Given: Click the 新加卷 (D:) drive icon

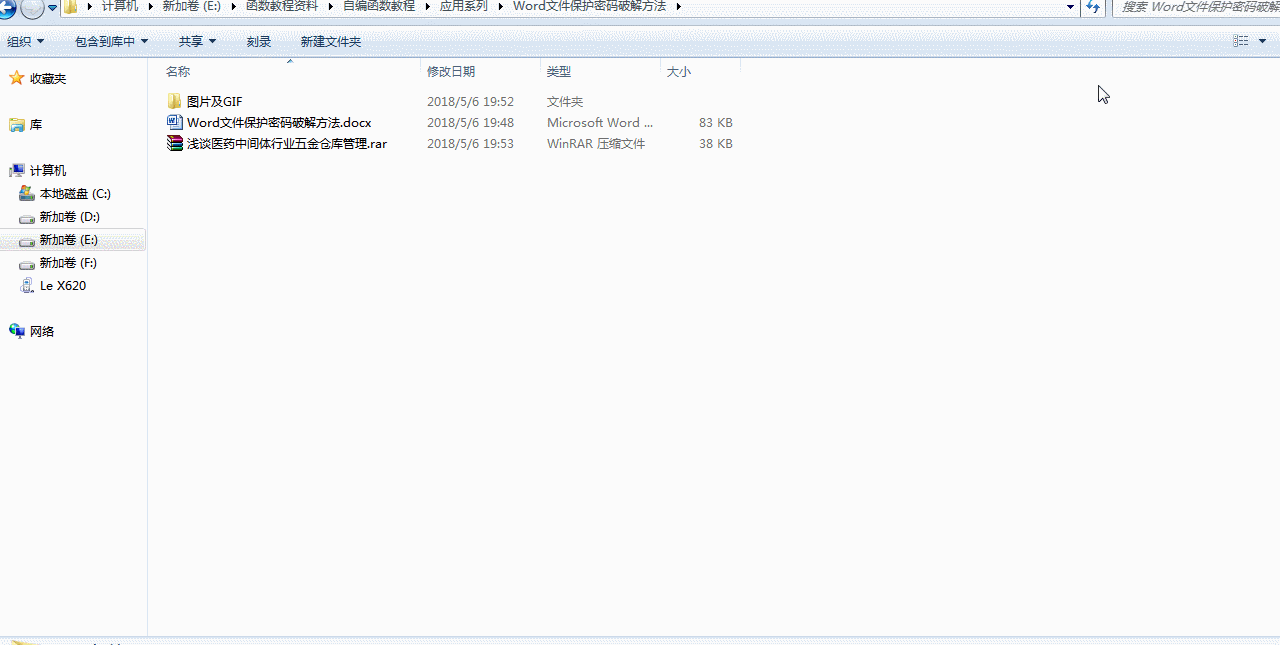Looking at the screenshot, I should point(27,217).
